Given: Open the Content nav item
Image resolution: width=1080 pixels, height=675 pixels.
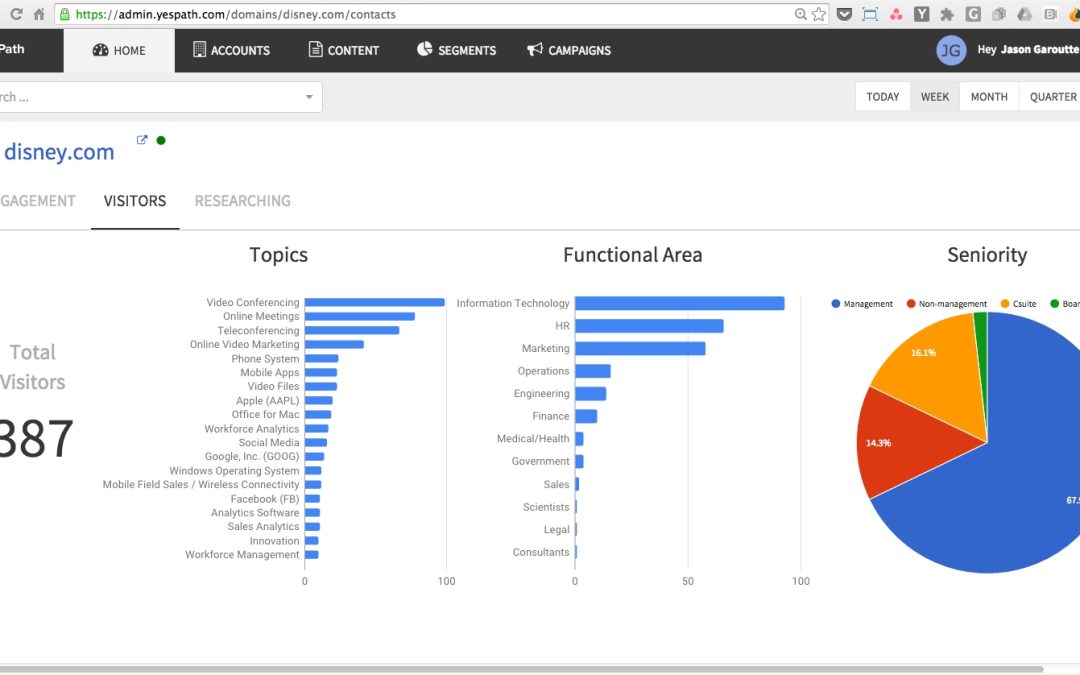Looking at the screenshot, I should (x=344, y=50).
